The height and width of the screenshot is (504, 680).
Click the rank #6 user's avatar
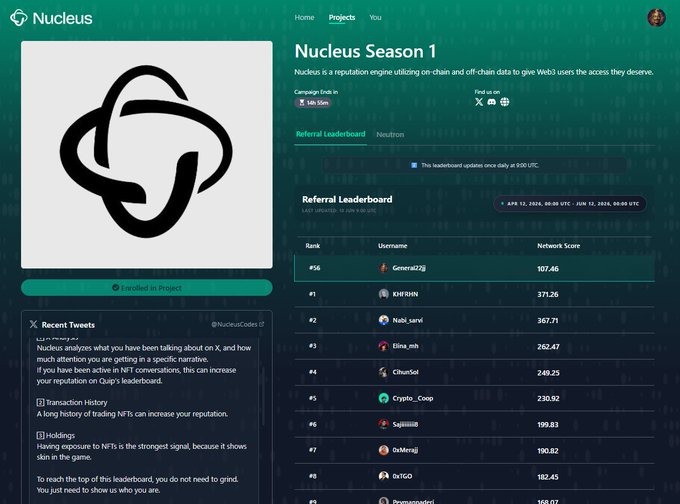(383, 424)
